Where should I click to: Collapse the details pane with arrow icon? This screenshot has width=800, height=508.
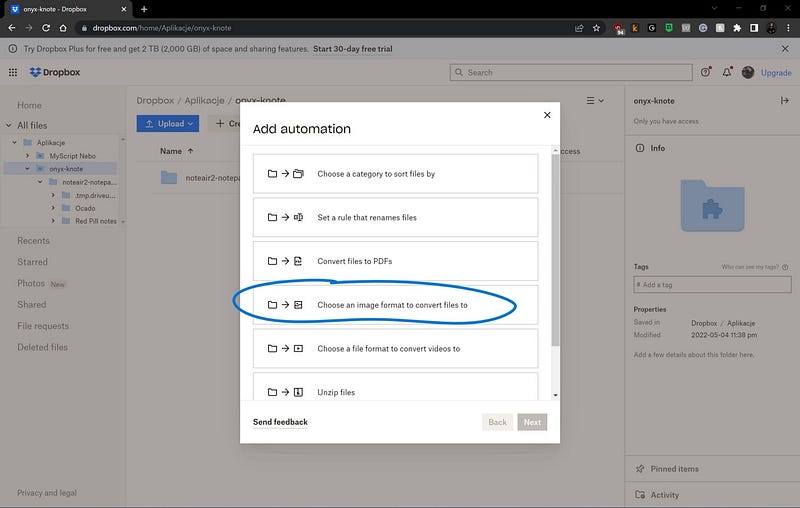[784, 100]
